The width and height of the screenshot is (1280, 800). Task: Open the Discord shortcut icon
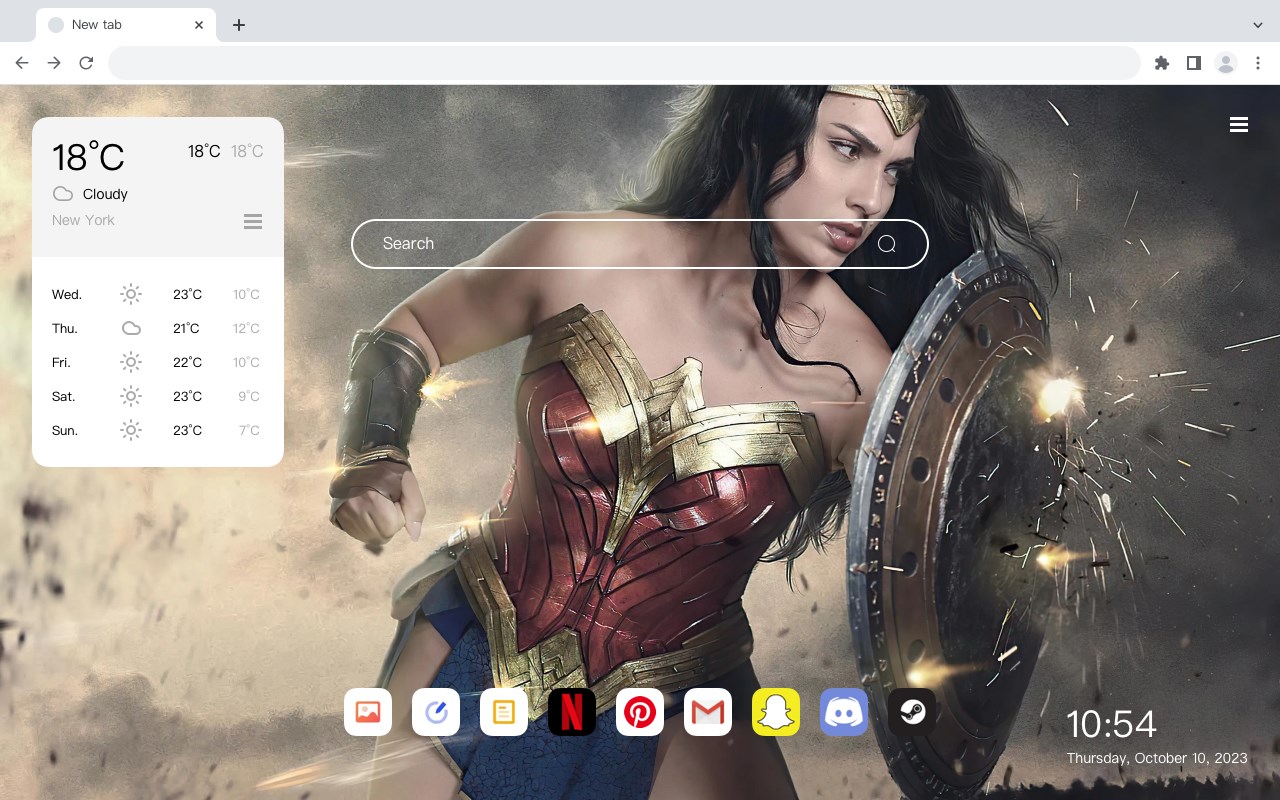[844, 712]
